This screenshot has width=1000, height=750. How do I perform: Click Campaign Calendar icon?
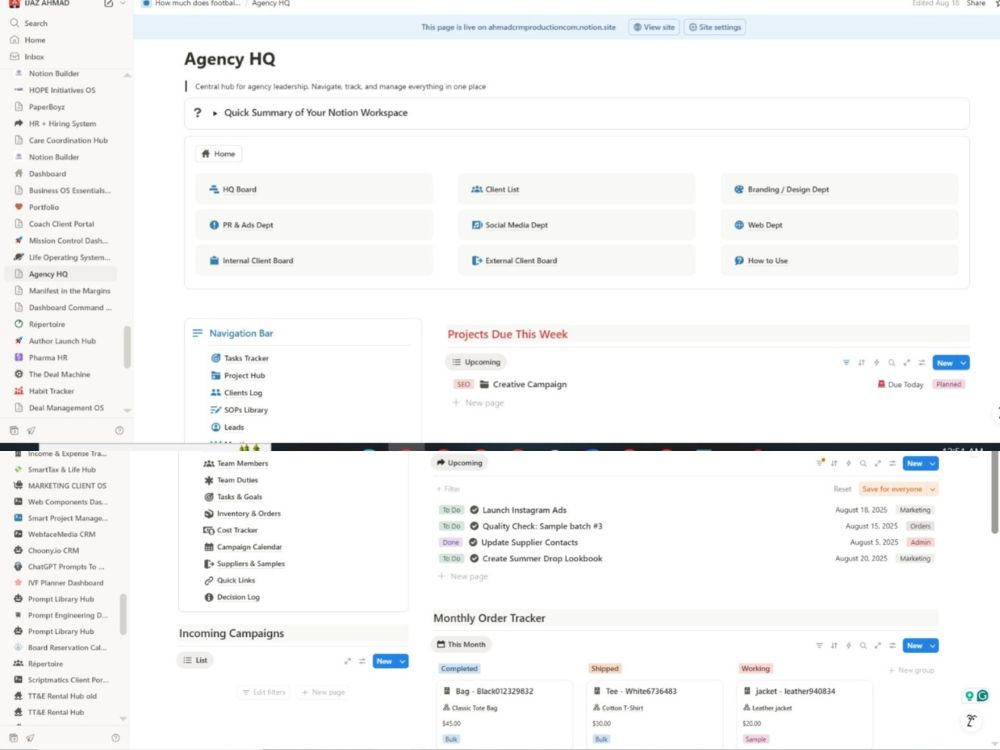click(x=209, y=547)
